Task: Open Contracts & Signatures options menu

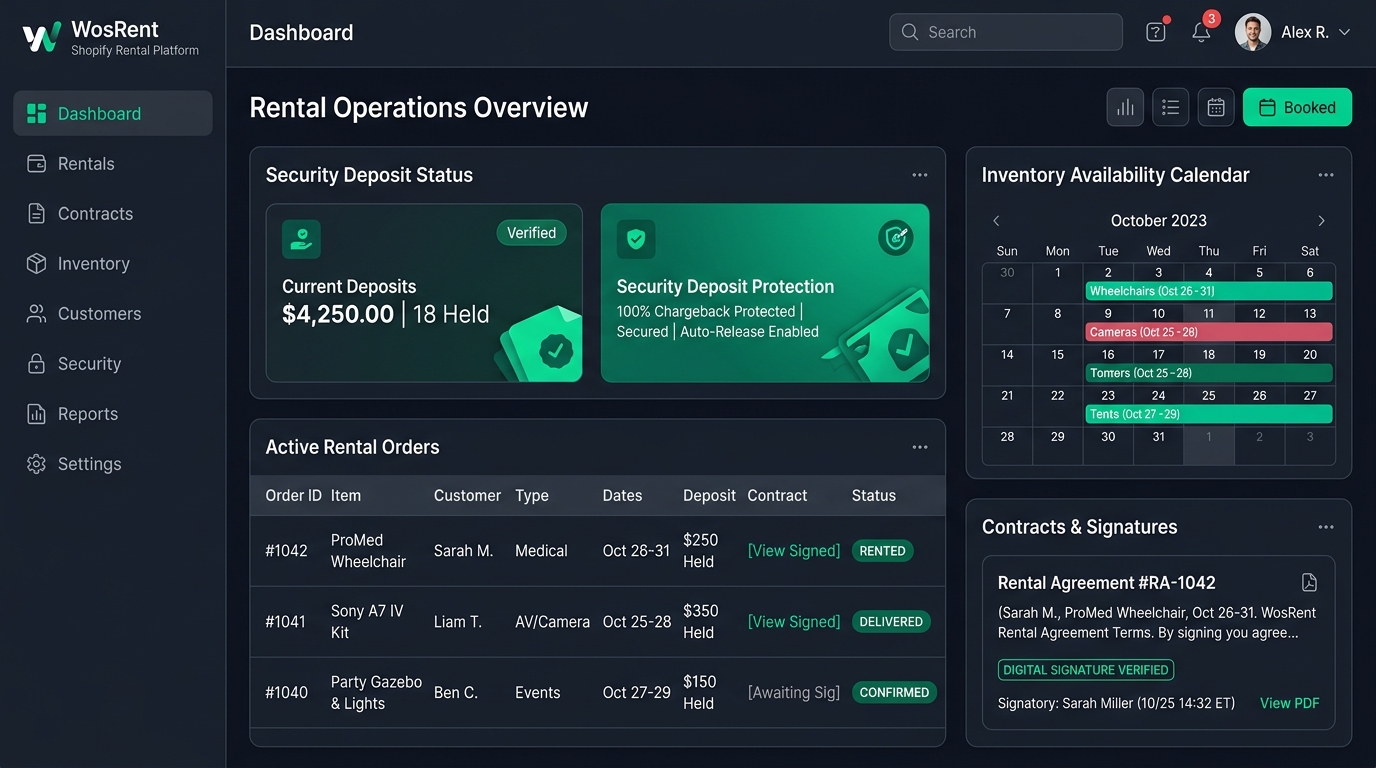Action: tap(1326, 527)
